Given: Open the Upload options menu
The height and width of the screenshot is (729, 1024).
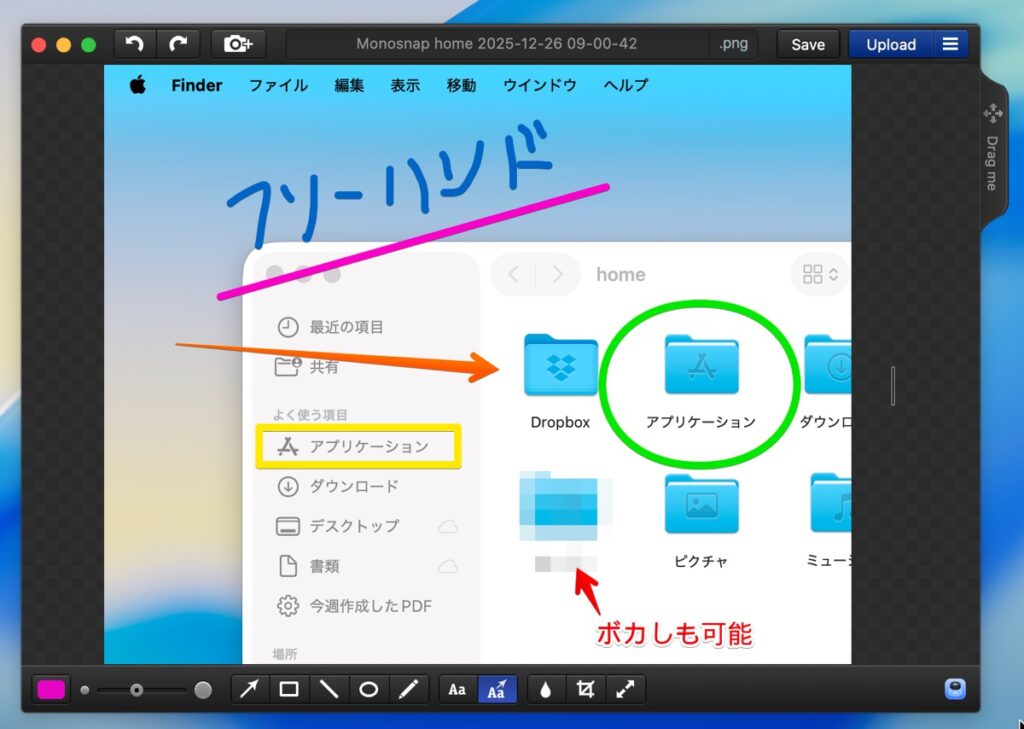Looking at the screenshot, I should click(x=950, y=44).
